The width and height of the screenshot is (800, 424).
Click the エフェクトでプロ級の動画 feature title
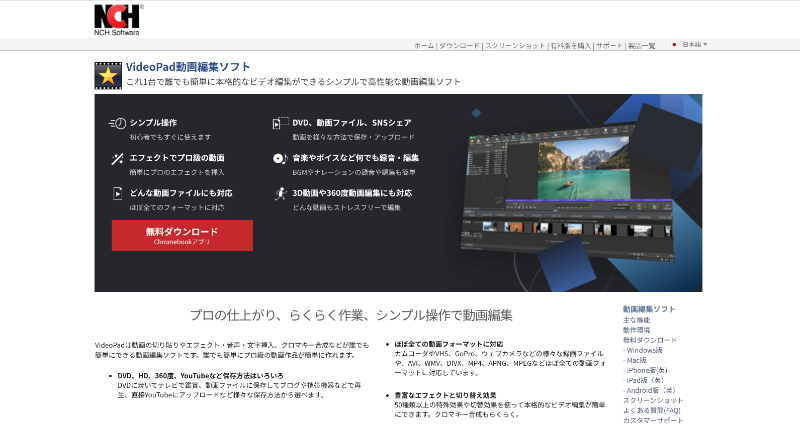[177, 158]
